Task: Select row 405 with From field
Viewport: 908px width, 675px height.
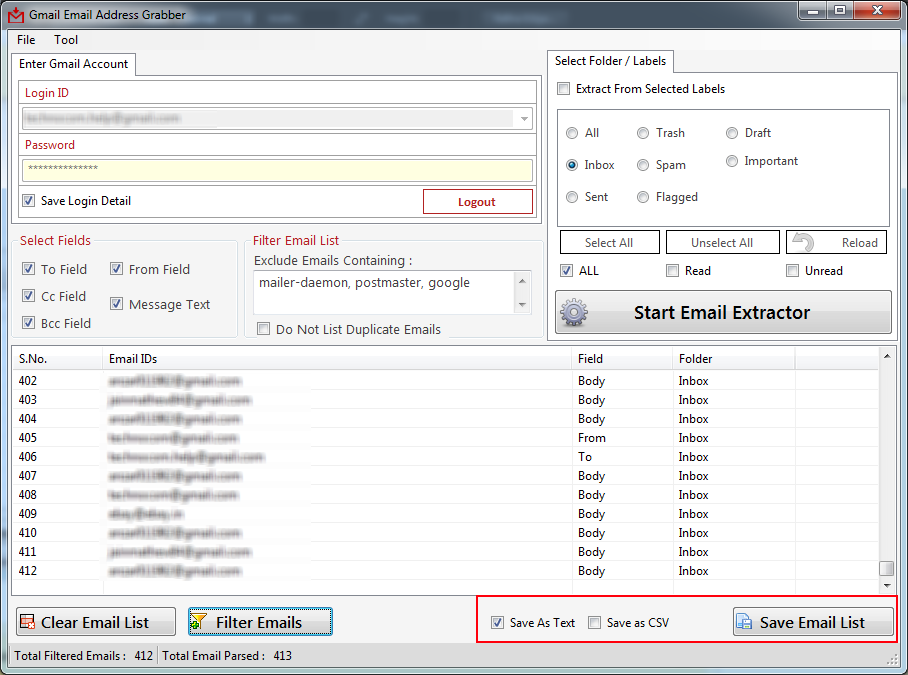Action: 445,438
